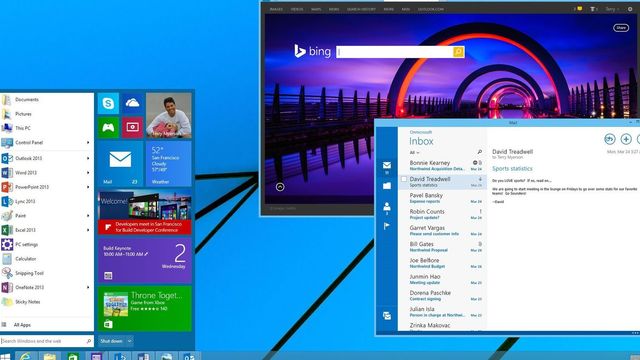
Task: Click the Bing image info arrow
Action: pos(280,187)
